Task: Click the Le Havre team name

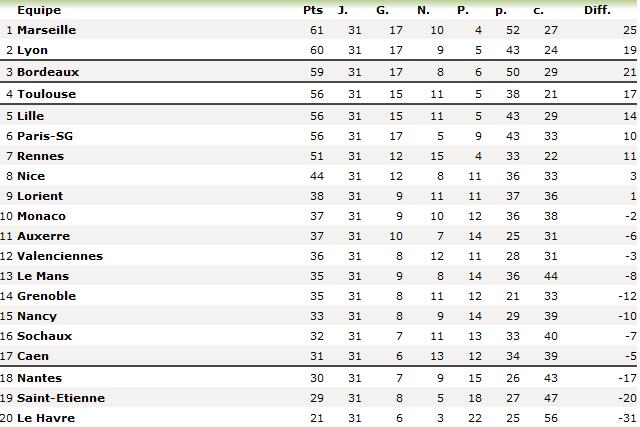Action: pos(46,418)
